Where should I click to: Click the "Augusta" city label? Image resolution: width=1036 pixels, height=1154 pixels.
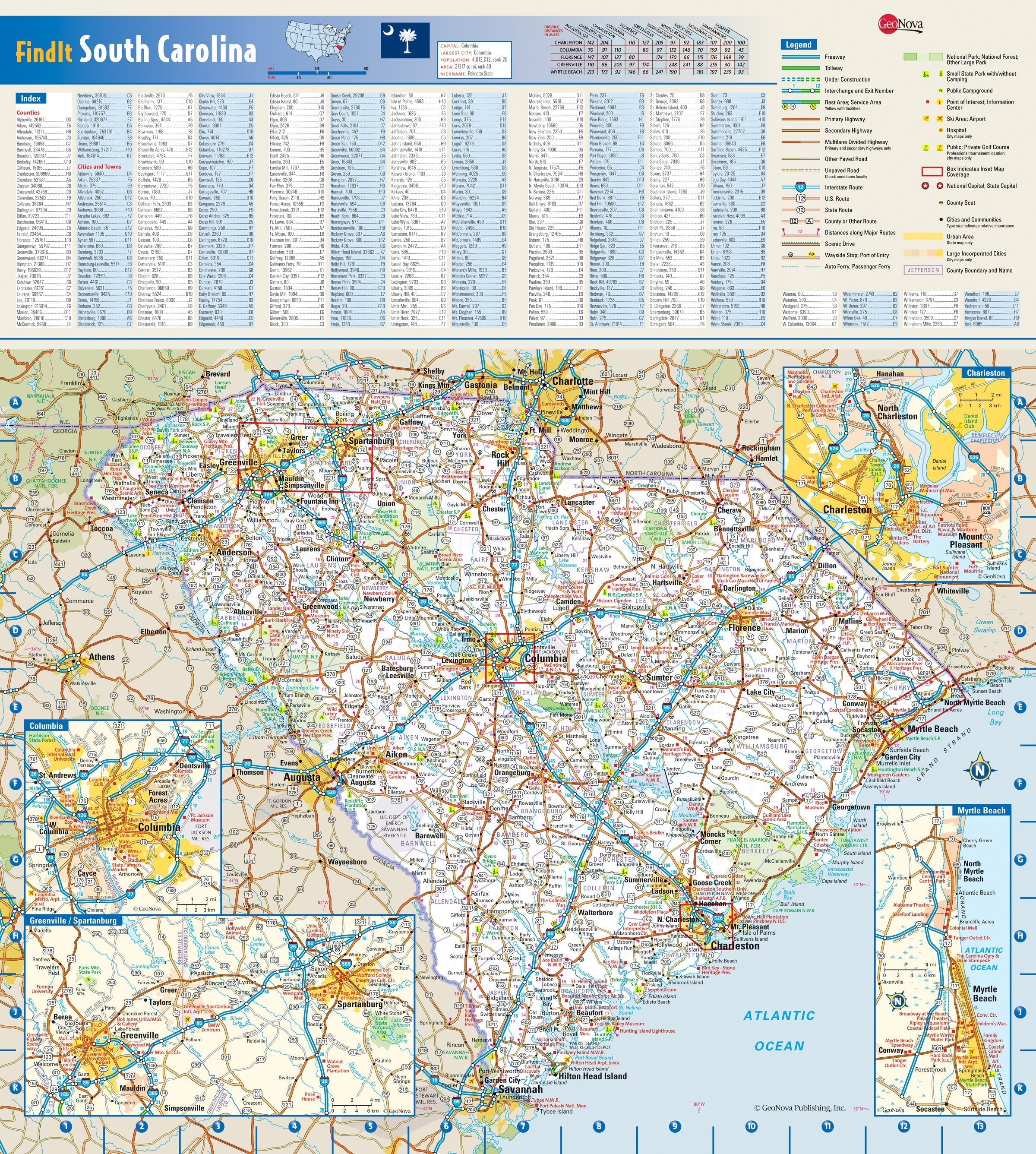click(x=302, y=777)
